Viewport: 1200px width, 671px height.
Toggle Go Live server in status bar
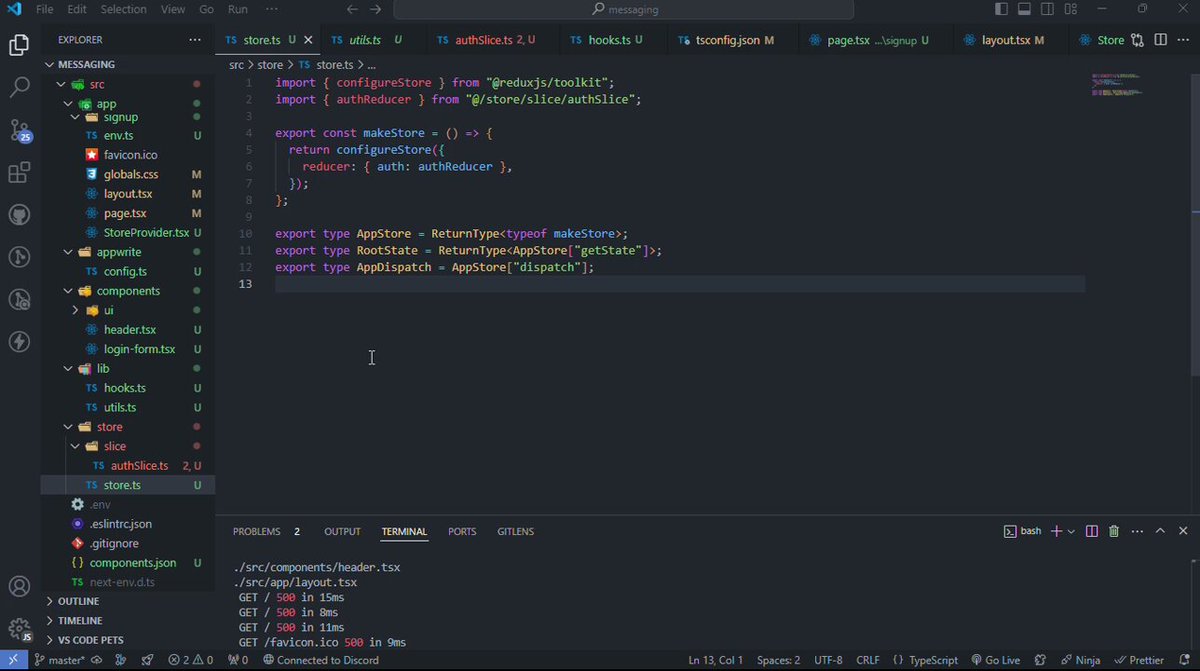(x=994, y=660)
